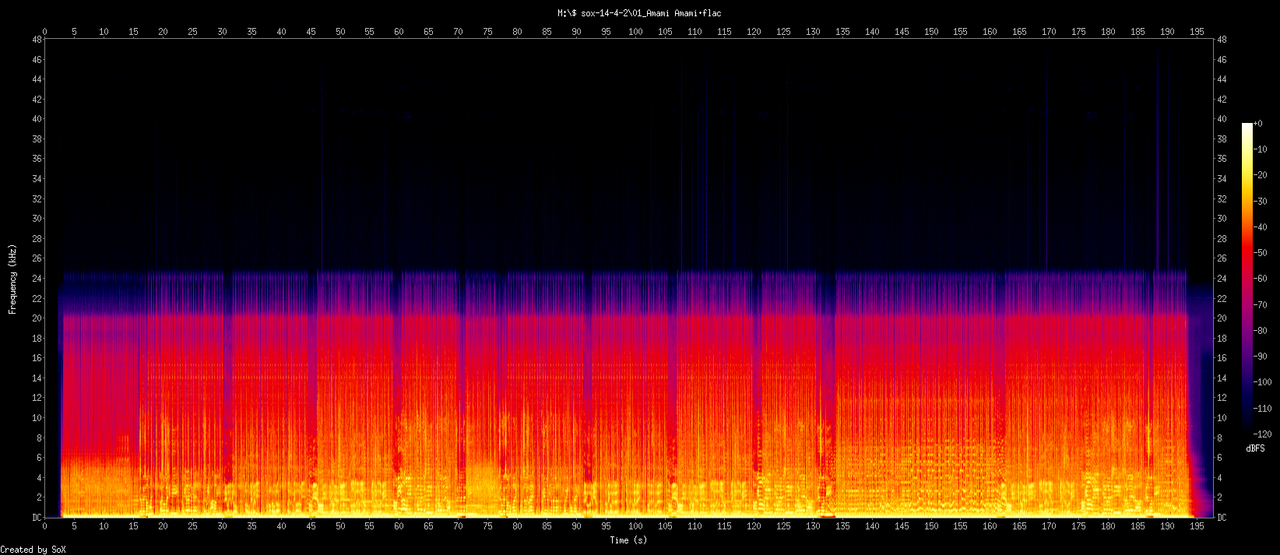The image size is (1280, 555).
Task: Select the '-100' value on dBFS legend
Action: coord(1263,384)
